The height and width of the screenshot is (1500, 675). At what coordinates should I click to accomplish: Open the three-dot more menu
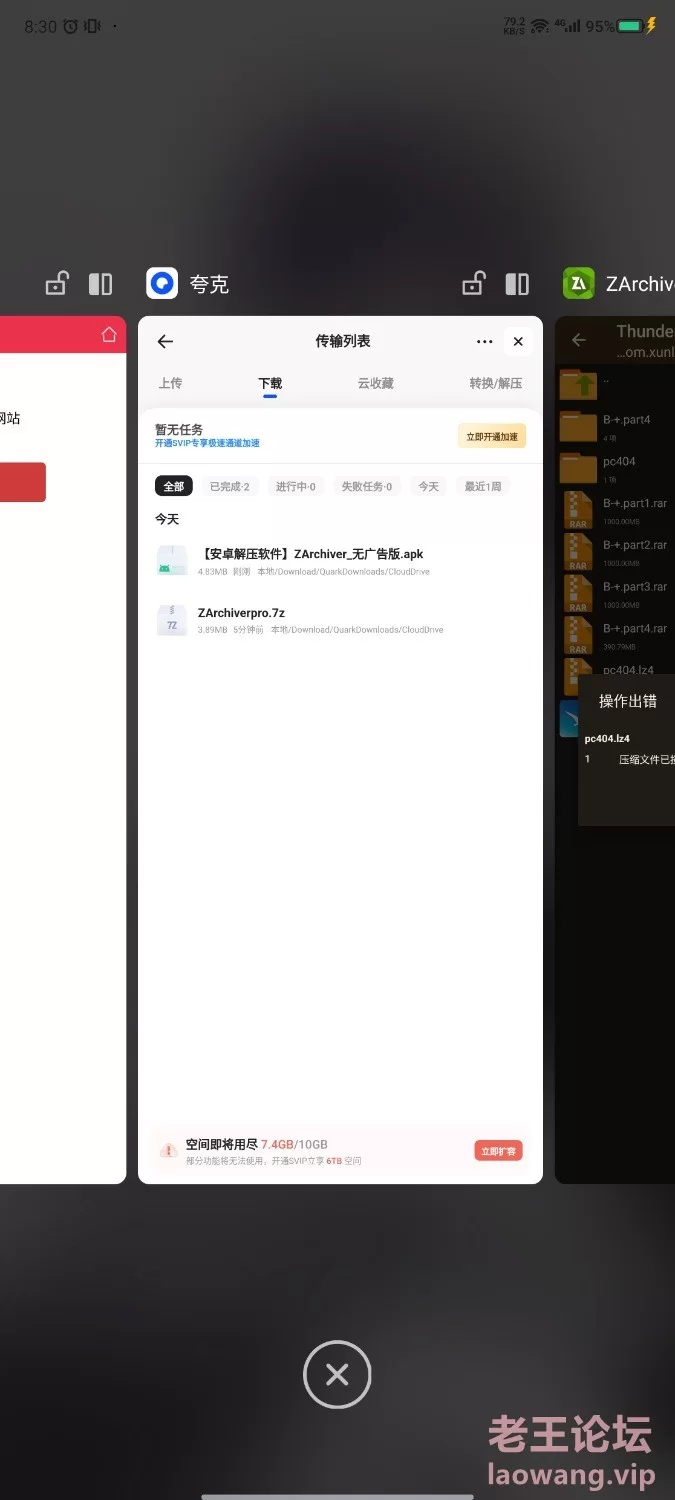[485, 342]
